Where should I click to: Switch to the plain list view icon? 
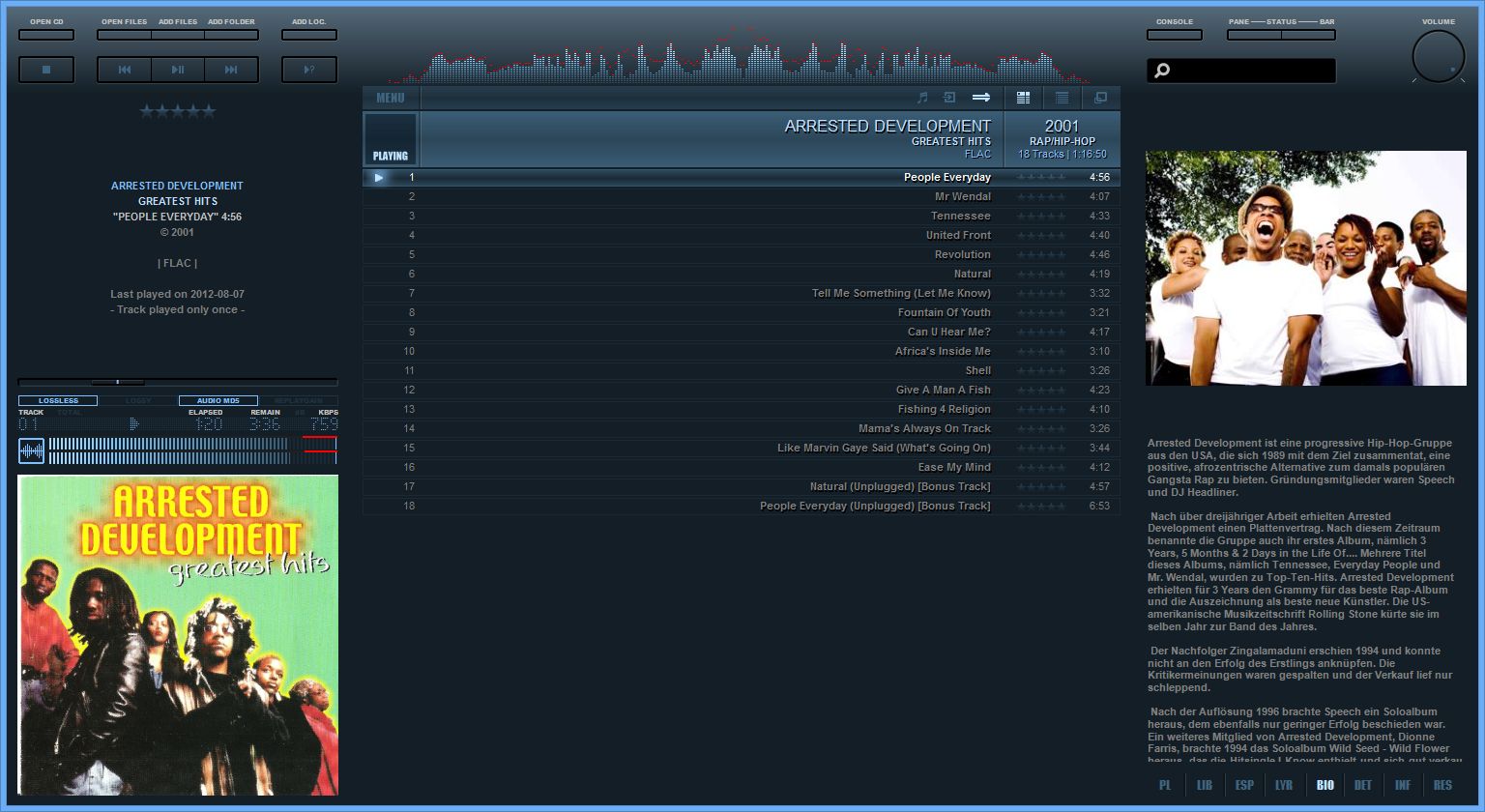click(1062, 98)
